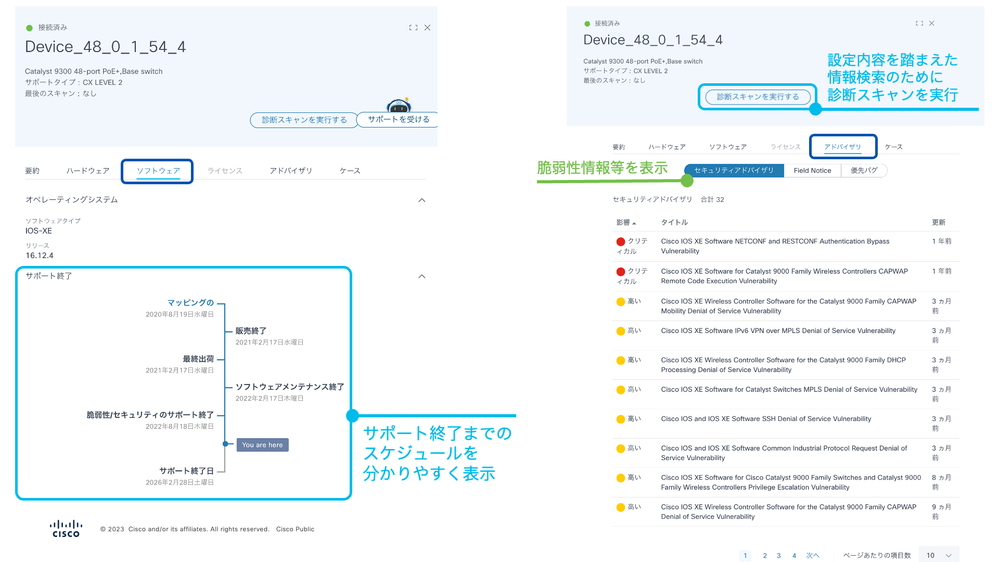
Task: Close the left device panel
Action: click(x=428, y=27)
